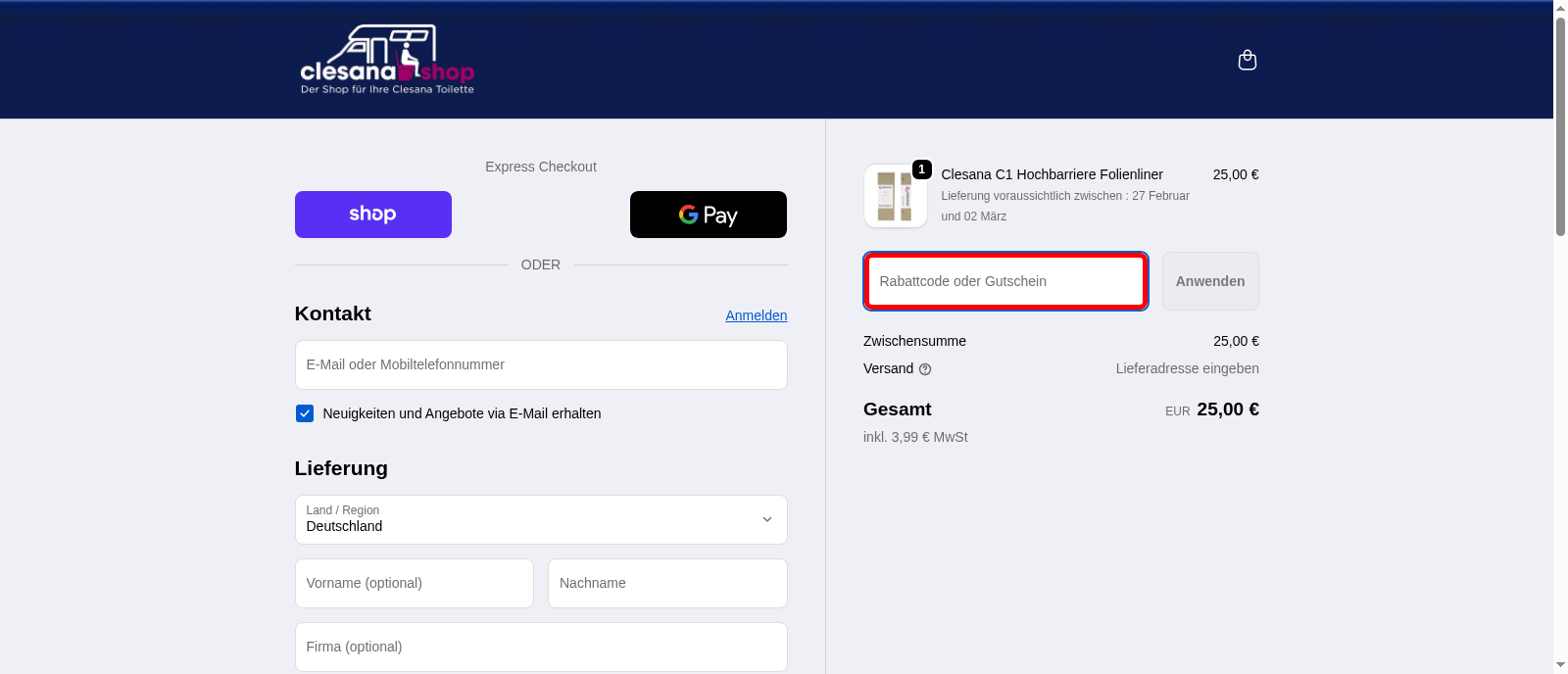The height and width of the screenshot is (674, 1568).
Task: Click the inkl. 3,99 € MwSt text
Action: tap(915, 437)
